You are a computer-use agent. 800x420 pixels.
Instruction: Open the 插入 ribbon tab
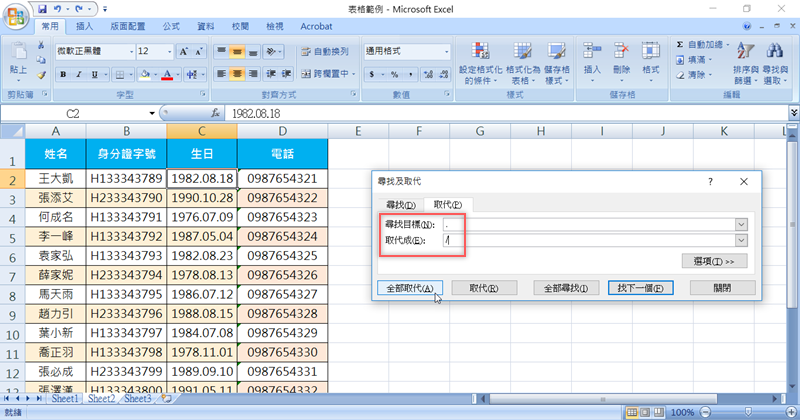(85, 26)
